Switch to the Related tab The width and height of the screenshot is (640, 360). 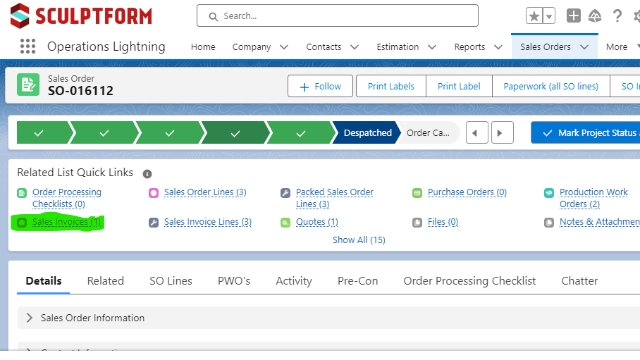105,281
